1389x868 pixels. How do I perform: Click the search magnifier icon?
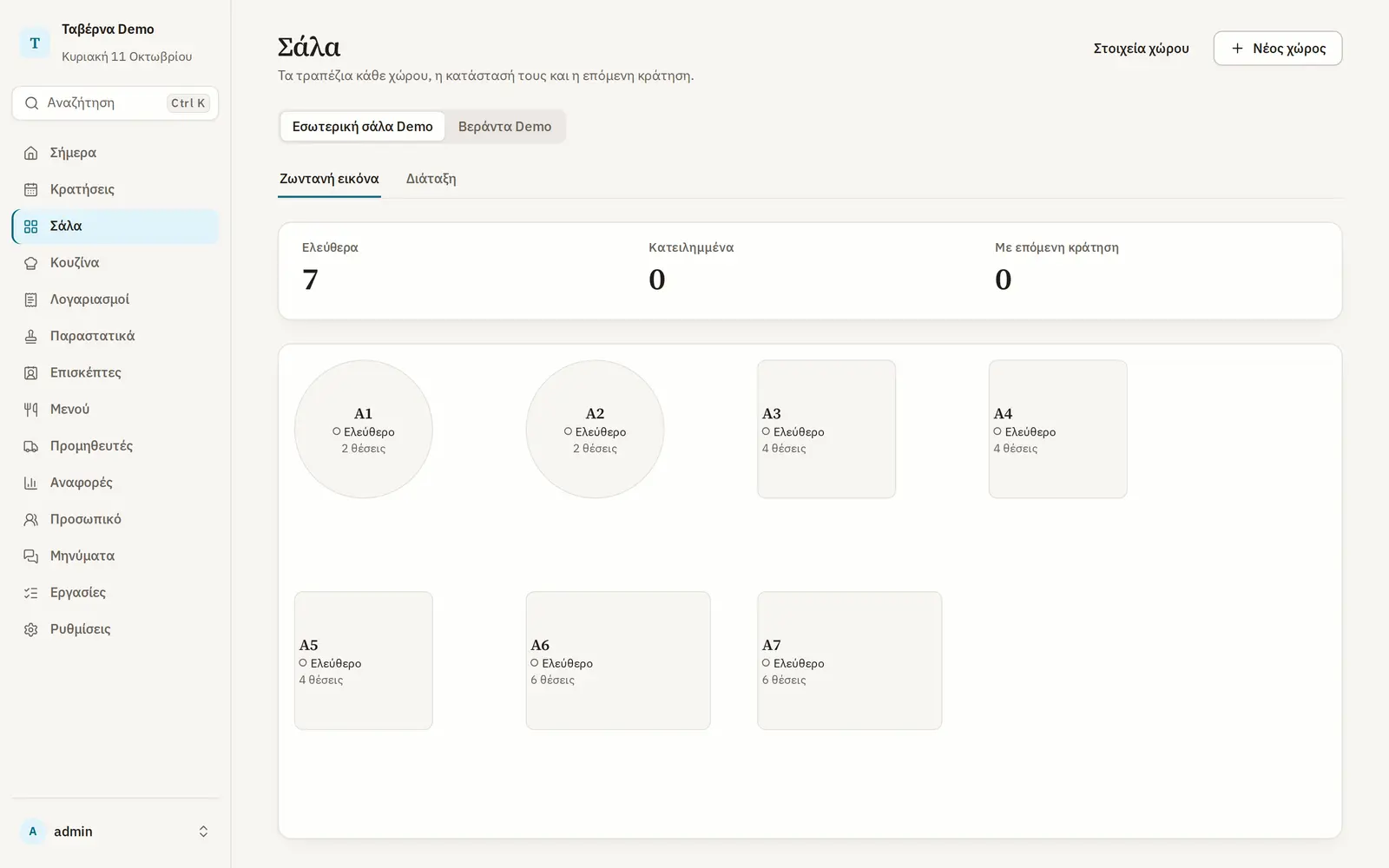click(32, 103)
